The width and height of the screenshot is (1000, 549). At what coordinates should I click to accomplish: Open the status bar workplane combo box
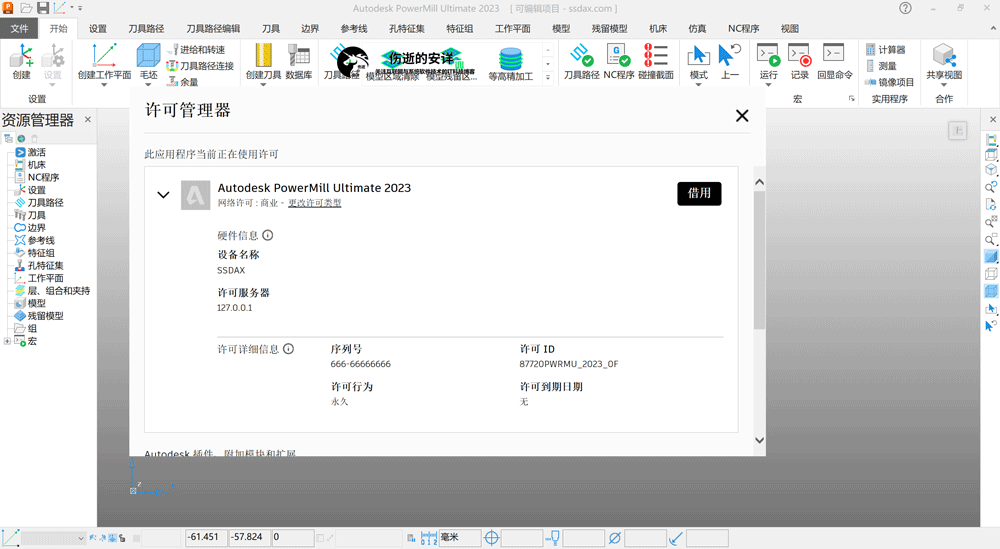click(54, 538)
